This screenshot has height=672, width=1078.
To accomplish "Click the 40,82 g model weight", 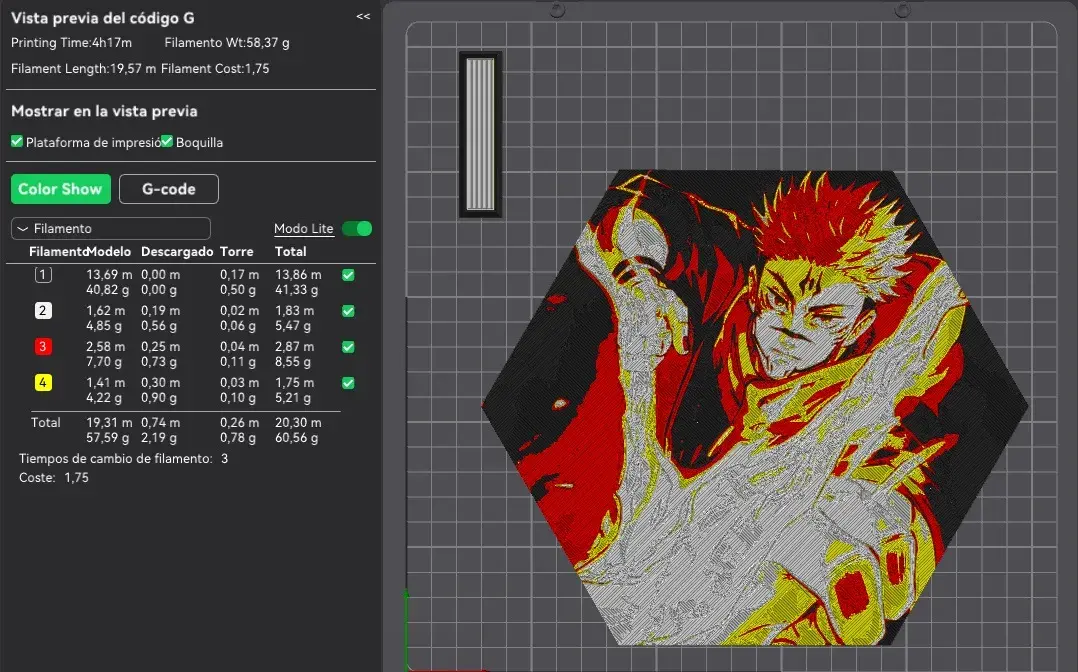I will (x=107, y=290).
